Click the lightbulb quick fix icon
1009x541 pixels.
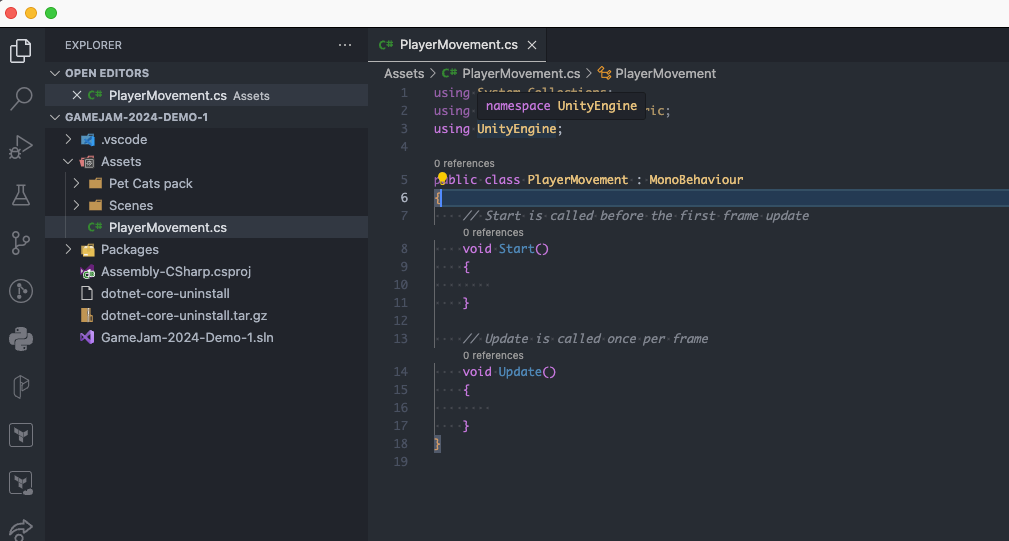[x=441, y=180]
